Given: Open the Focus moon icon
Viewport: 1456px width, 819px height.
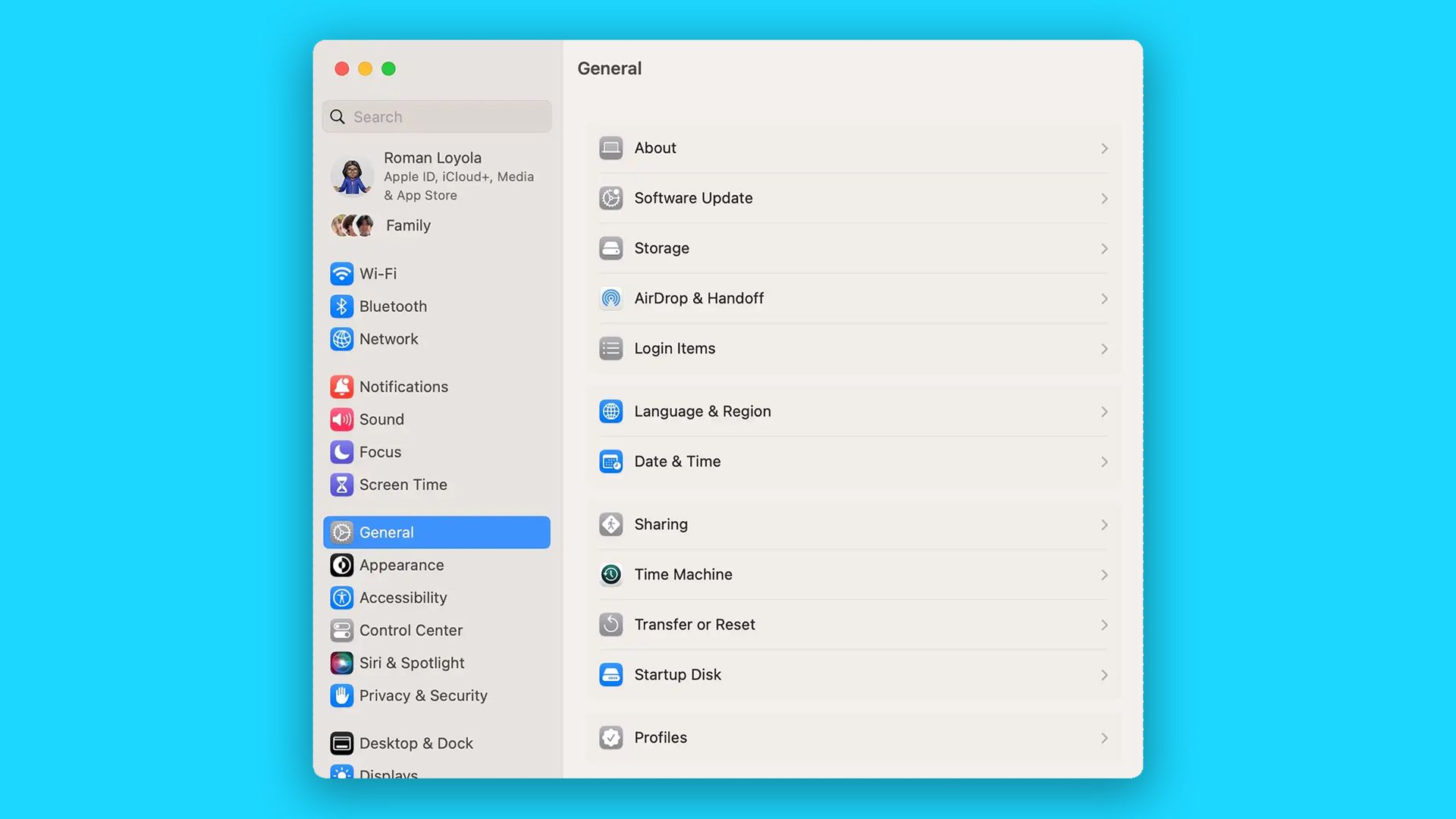Looking at the screenshot, I should [341, 453].
